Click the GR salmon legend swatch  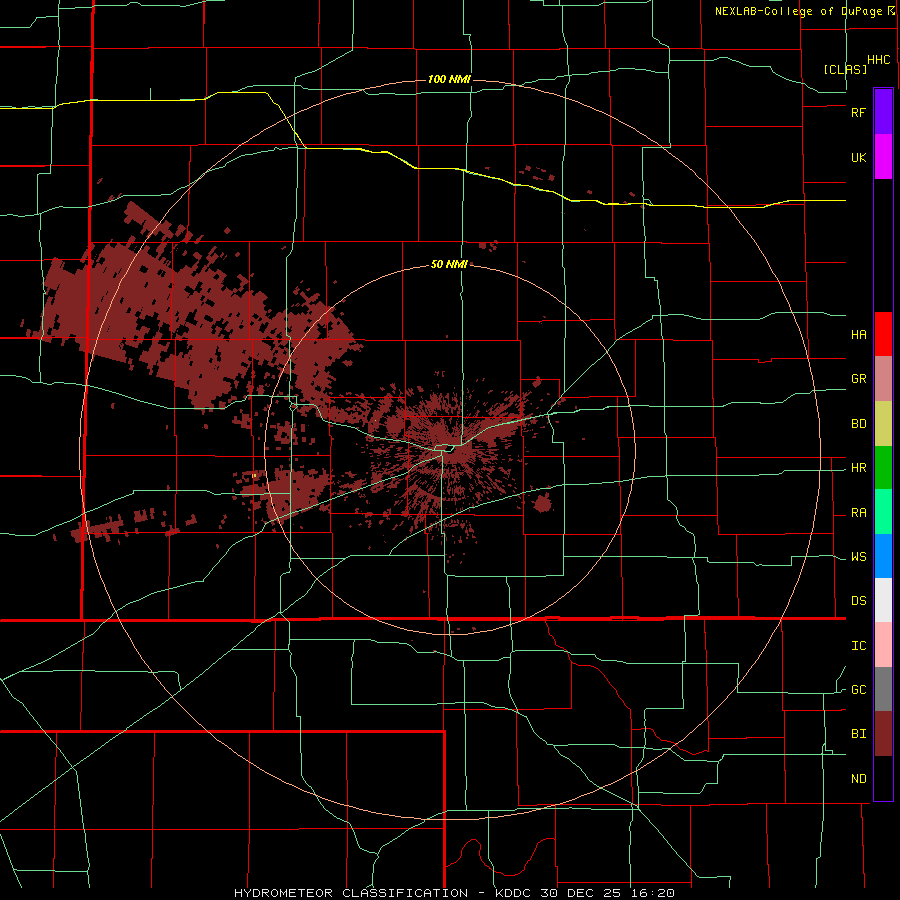(x=883, y=378)
